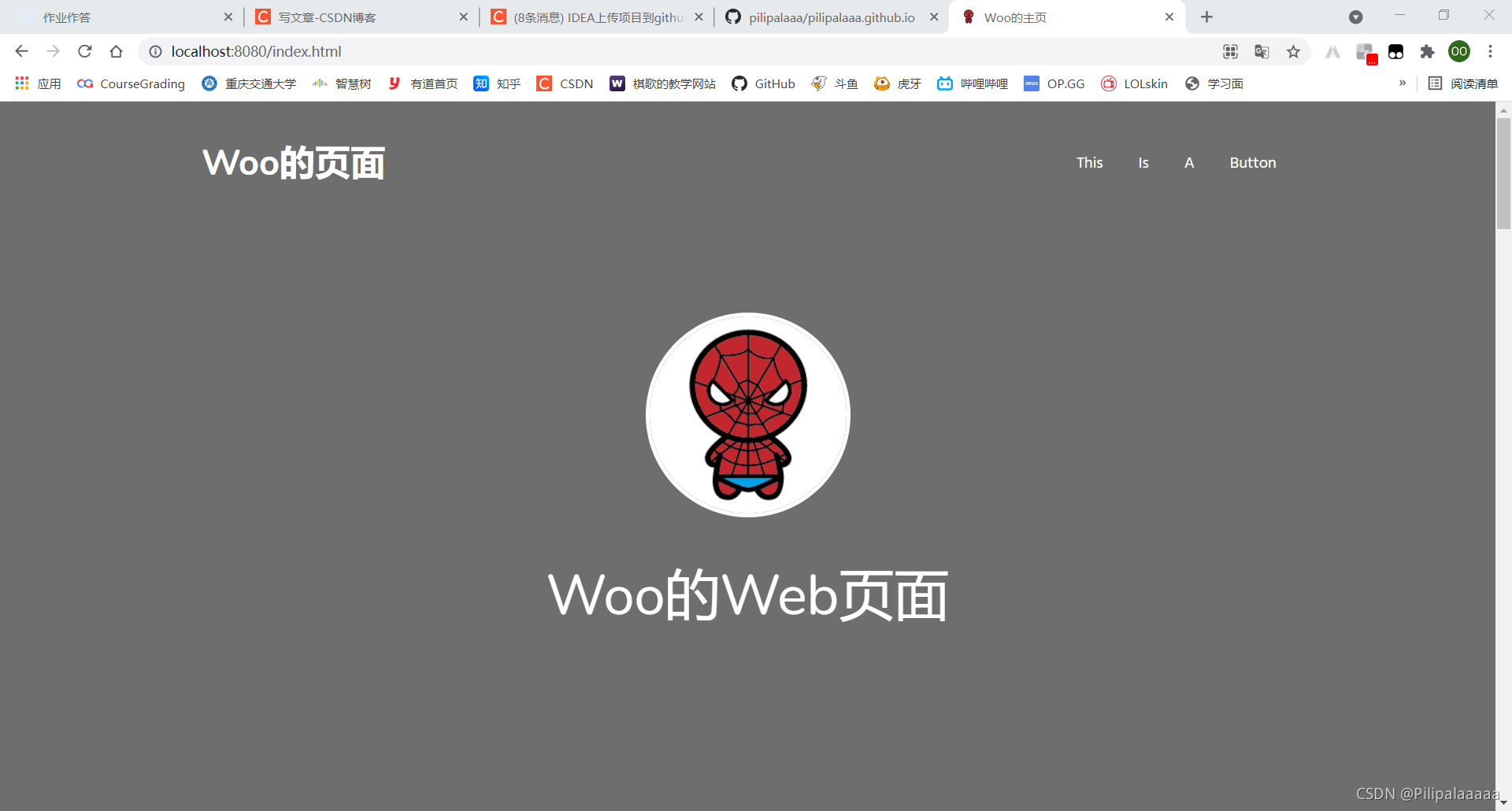The image size is (1512, 811).
Task: Open 阅读清单 reading list
Action: coord(1463,83)
